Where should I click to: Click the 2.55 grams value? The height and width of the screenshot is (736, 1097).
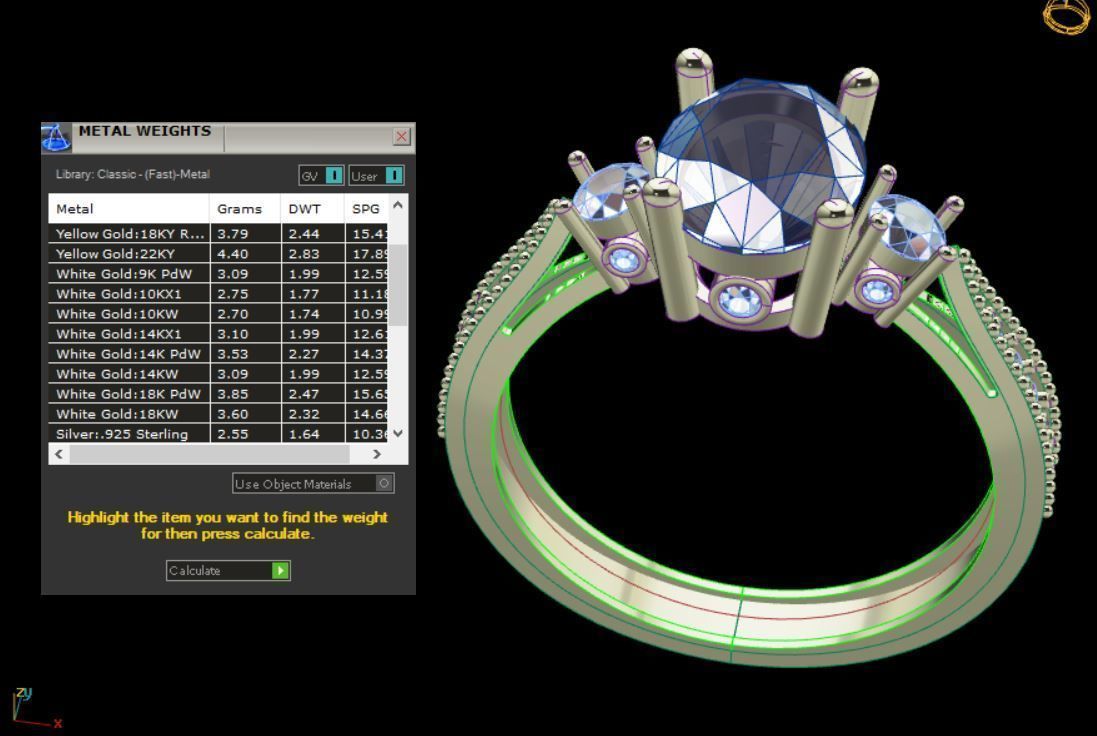[232, 434]
